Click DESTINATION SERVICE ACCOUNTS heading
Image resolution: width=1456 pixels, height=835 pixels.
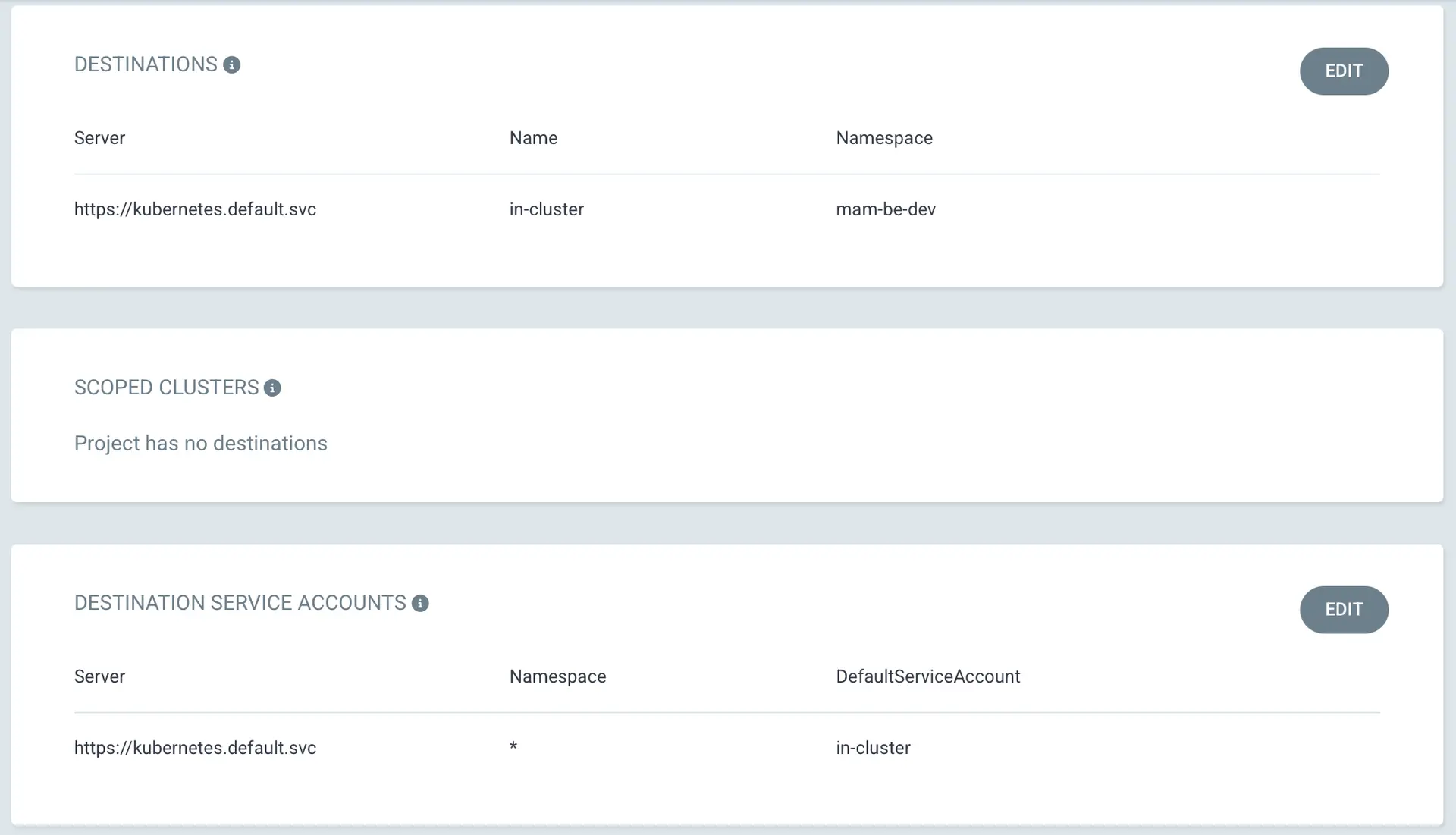(x=240, y=603)
